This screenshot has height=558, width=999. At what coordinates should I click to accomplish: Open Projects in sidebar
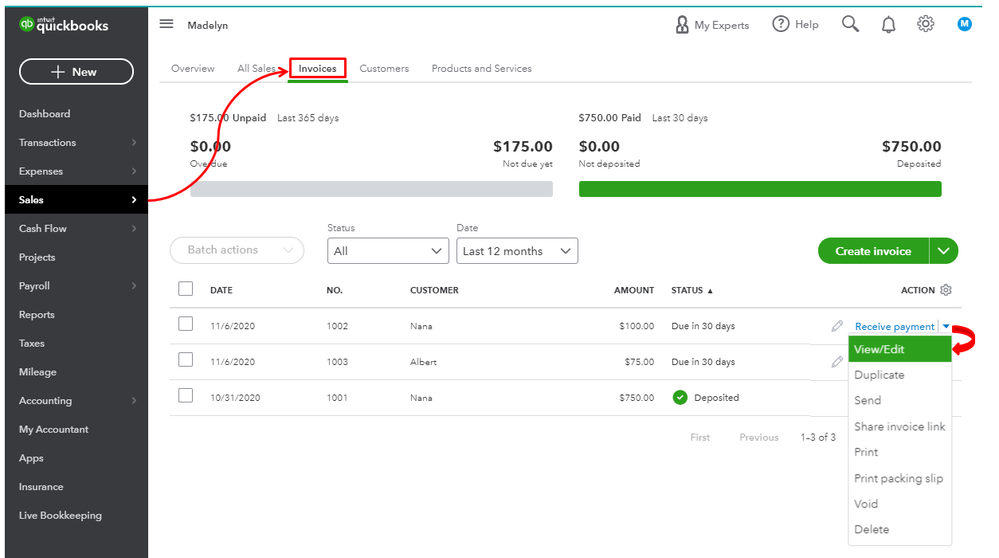[x=37, y=257]
